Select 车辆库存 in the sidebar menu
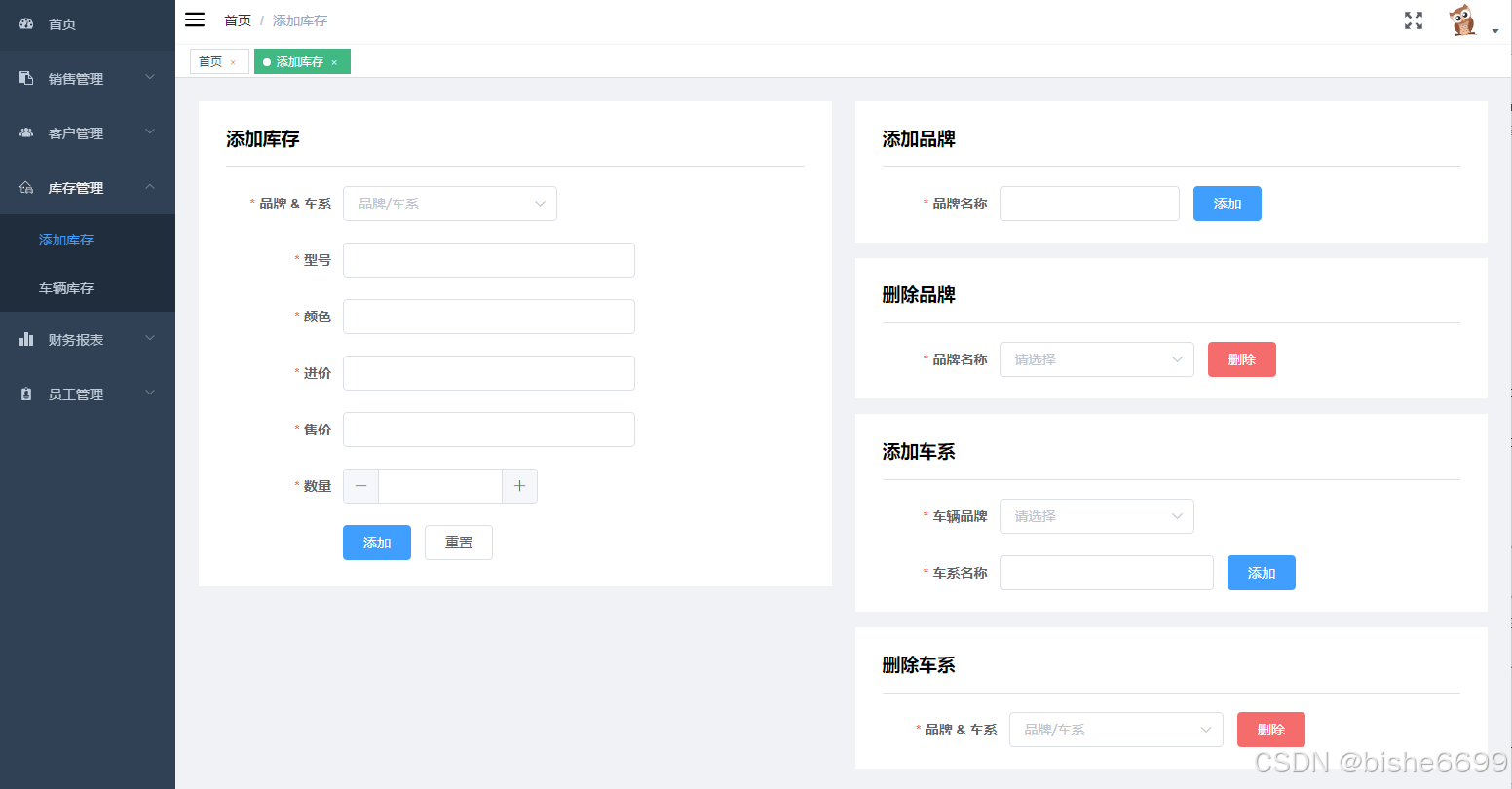 [65, 288]
